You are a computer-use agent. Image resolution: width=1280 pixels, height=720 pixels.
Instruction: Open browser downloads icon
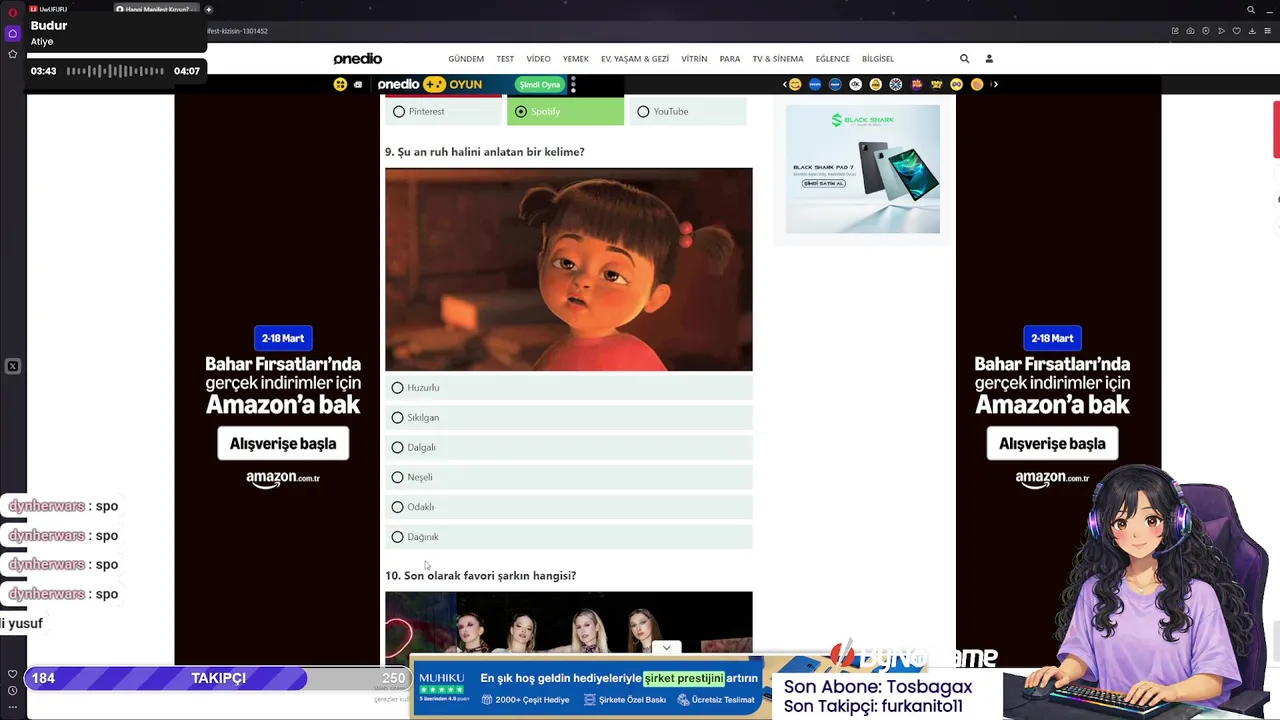[1252, 31]
